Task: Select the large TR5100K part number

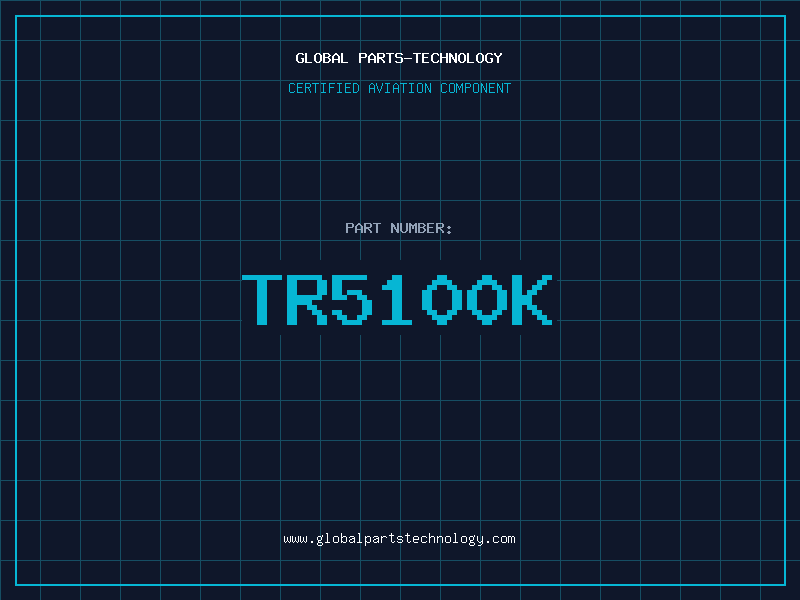Action: [x=399, y=300]
